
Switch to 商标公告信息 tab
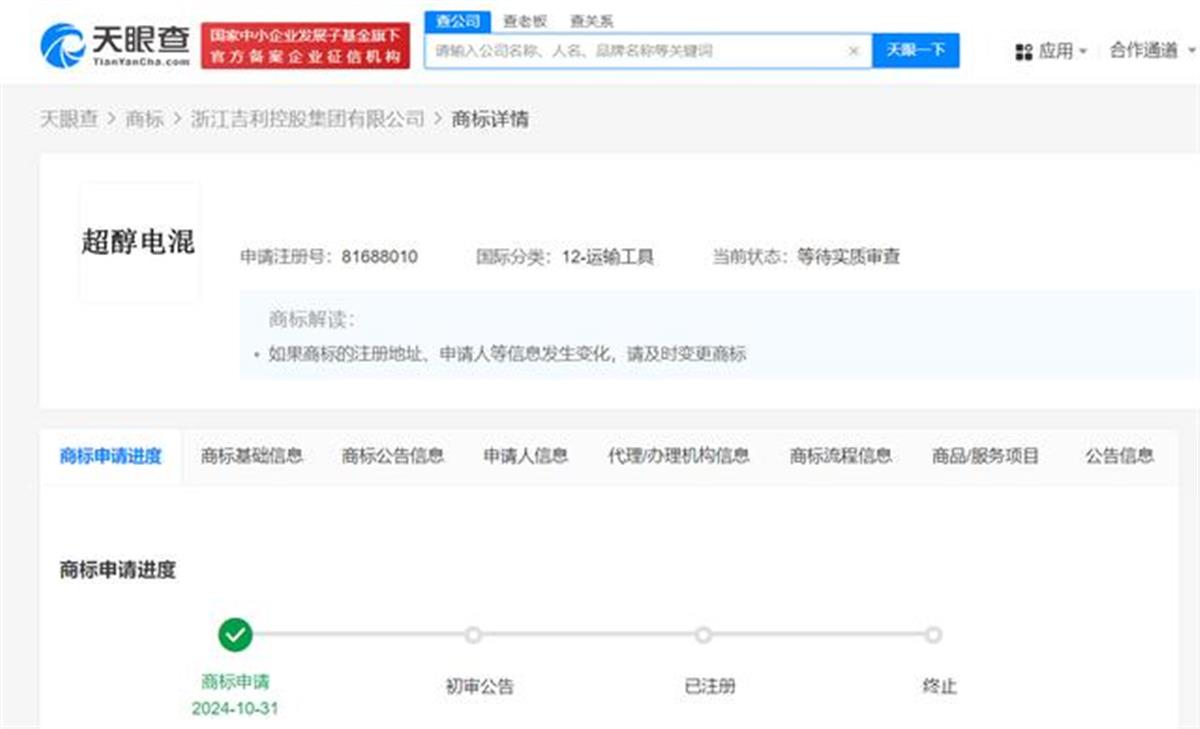[x=393, y=456]
